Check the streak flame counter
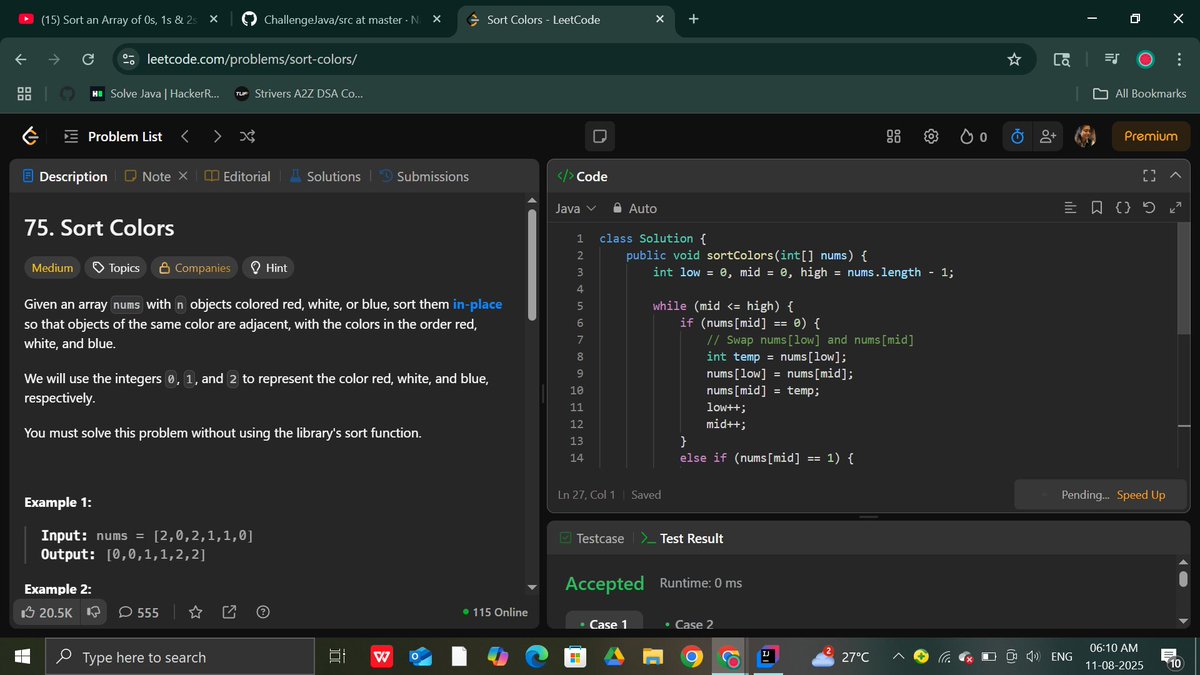 [973, 136]
